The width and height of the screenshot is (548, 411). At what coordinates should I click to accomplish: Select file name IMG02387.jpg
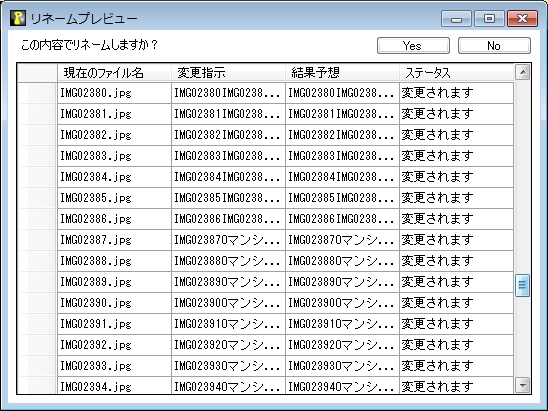pos(115,240)
